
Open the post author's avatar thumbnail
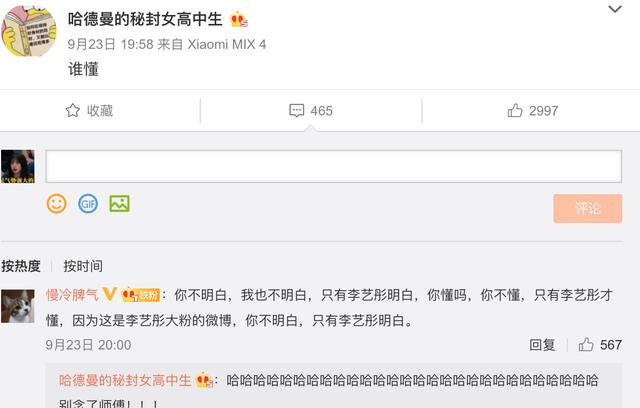click(29, 31)
